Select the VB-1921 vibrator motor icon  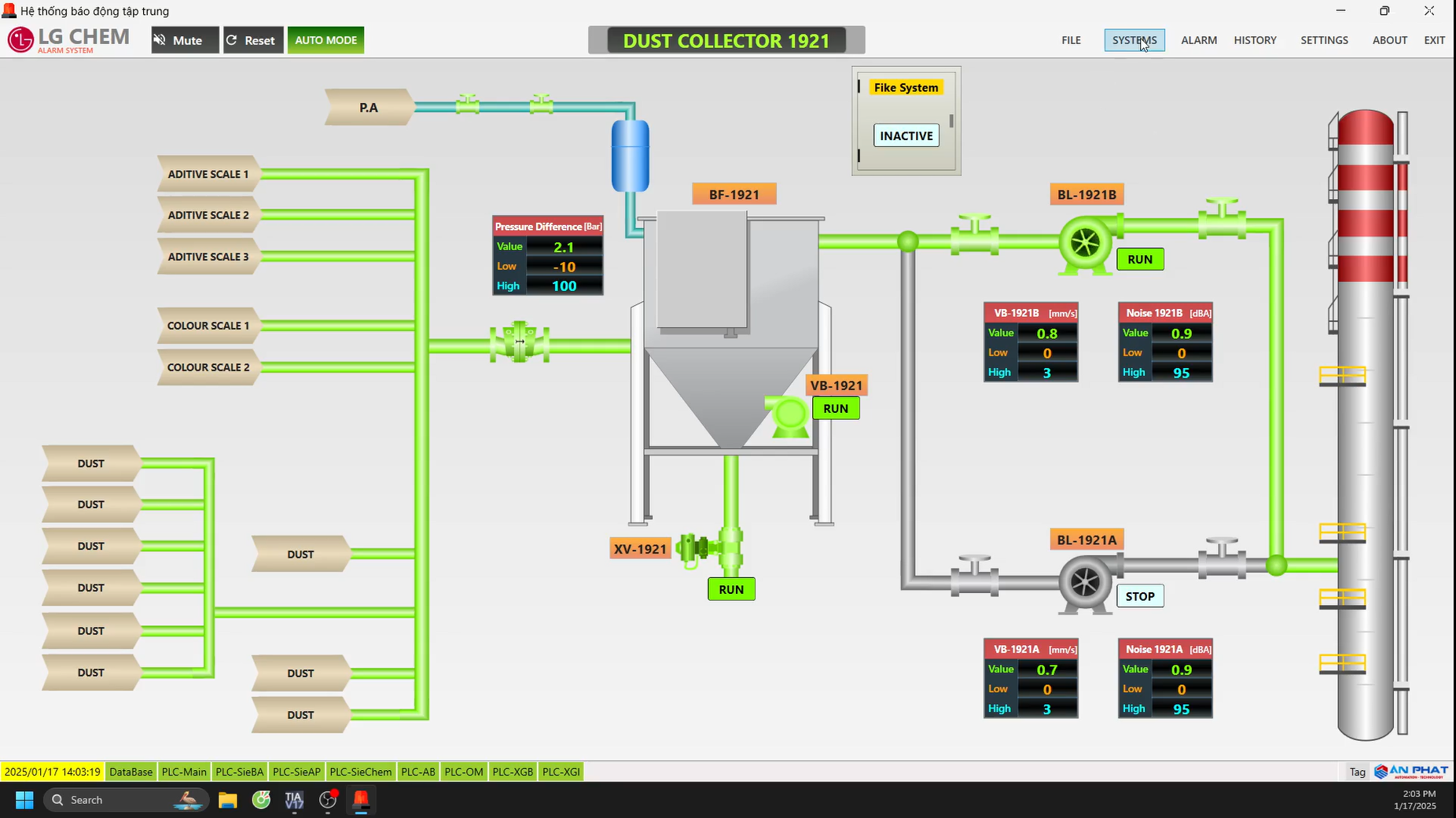(x=789, y=415)
